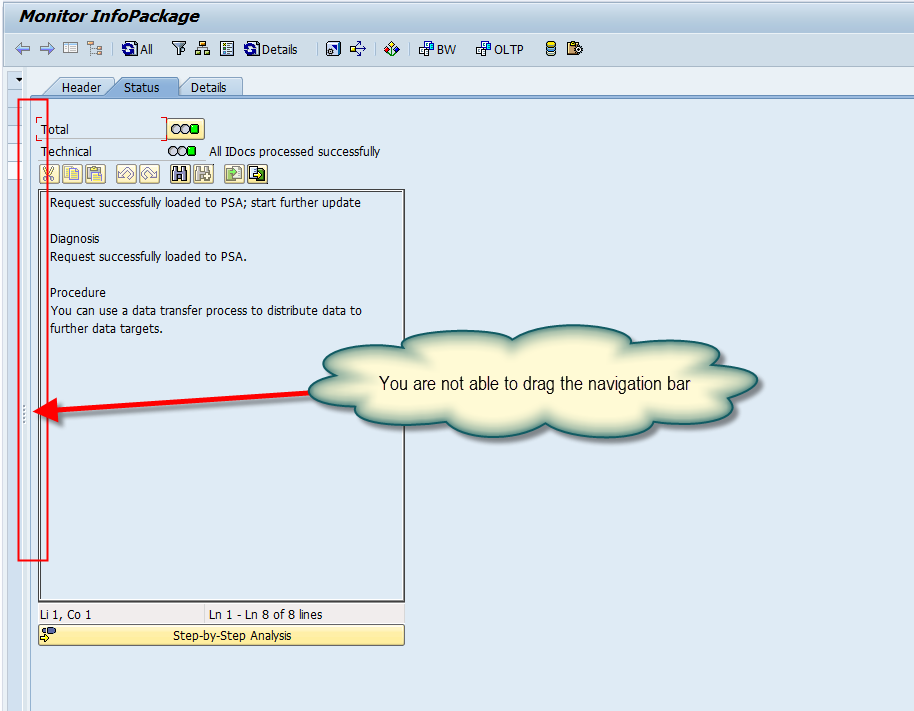
Task: Click the 'Technical' field label
Action: point(66,152)
